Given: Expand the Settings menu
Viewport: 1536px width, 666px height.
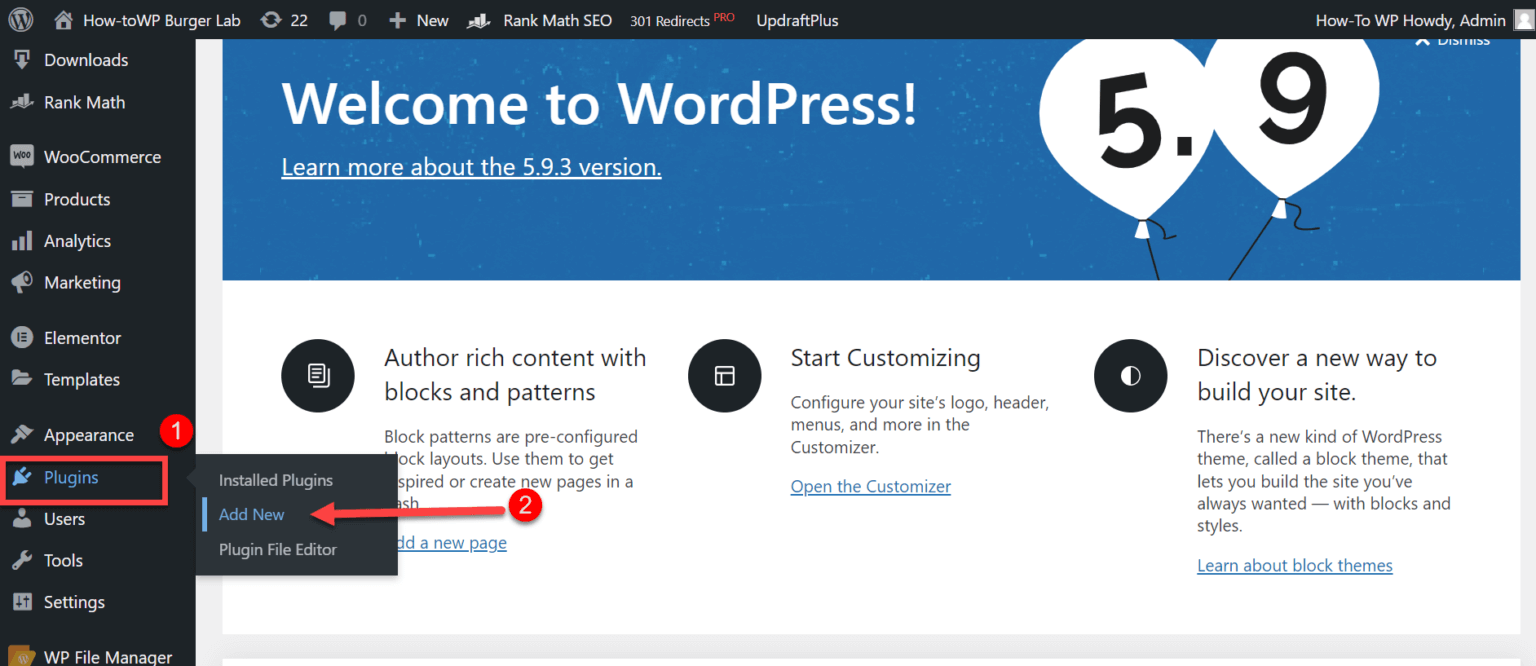Looking at the screenshot, I should point(76,602).
